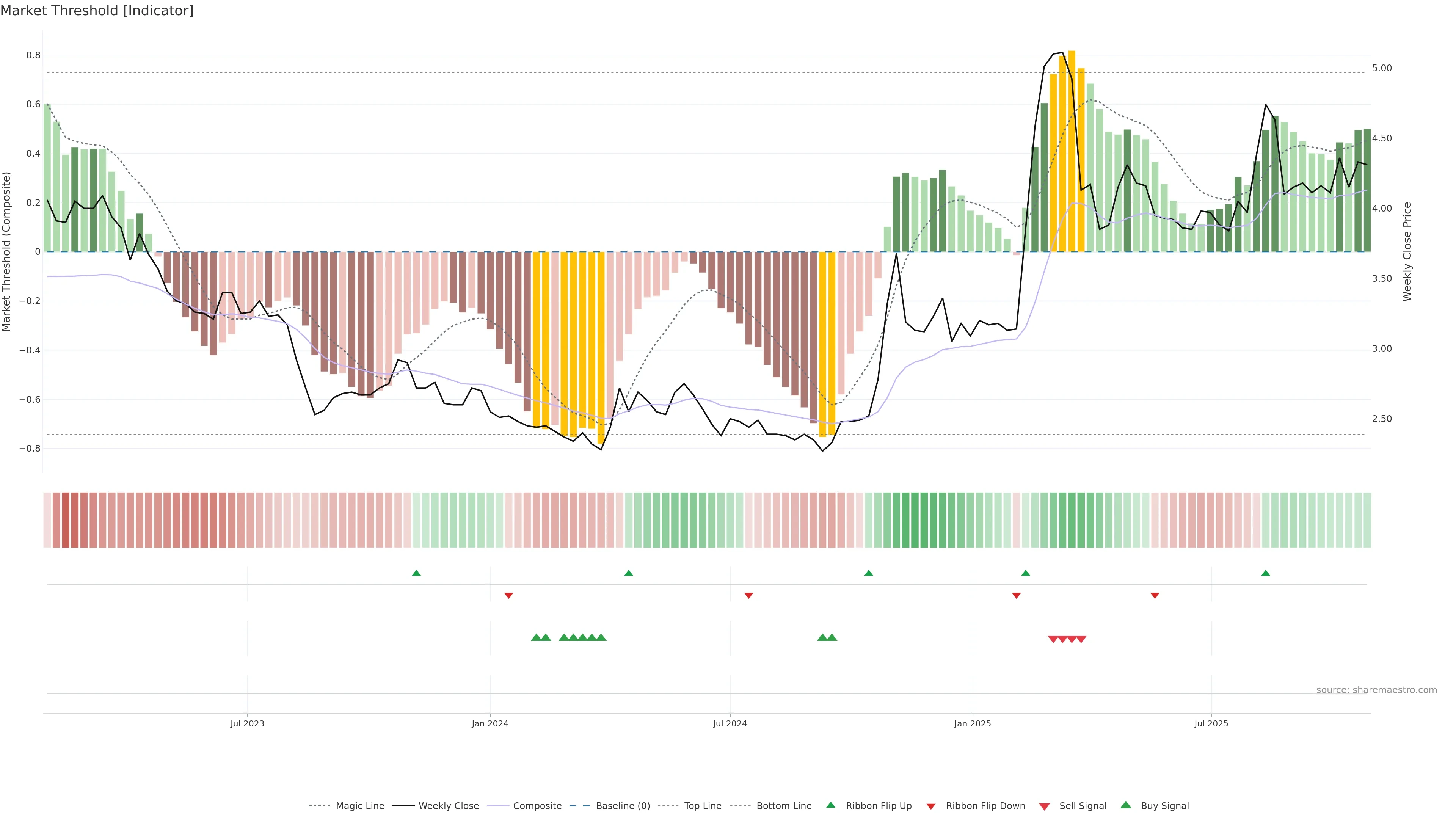Click the Jan 2025 x-axis label
Image resolution: width=1456 pixels, height=819 pixels.
[x=972, y=723]
